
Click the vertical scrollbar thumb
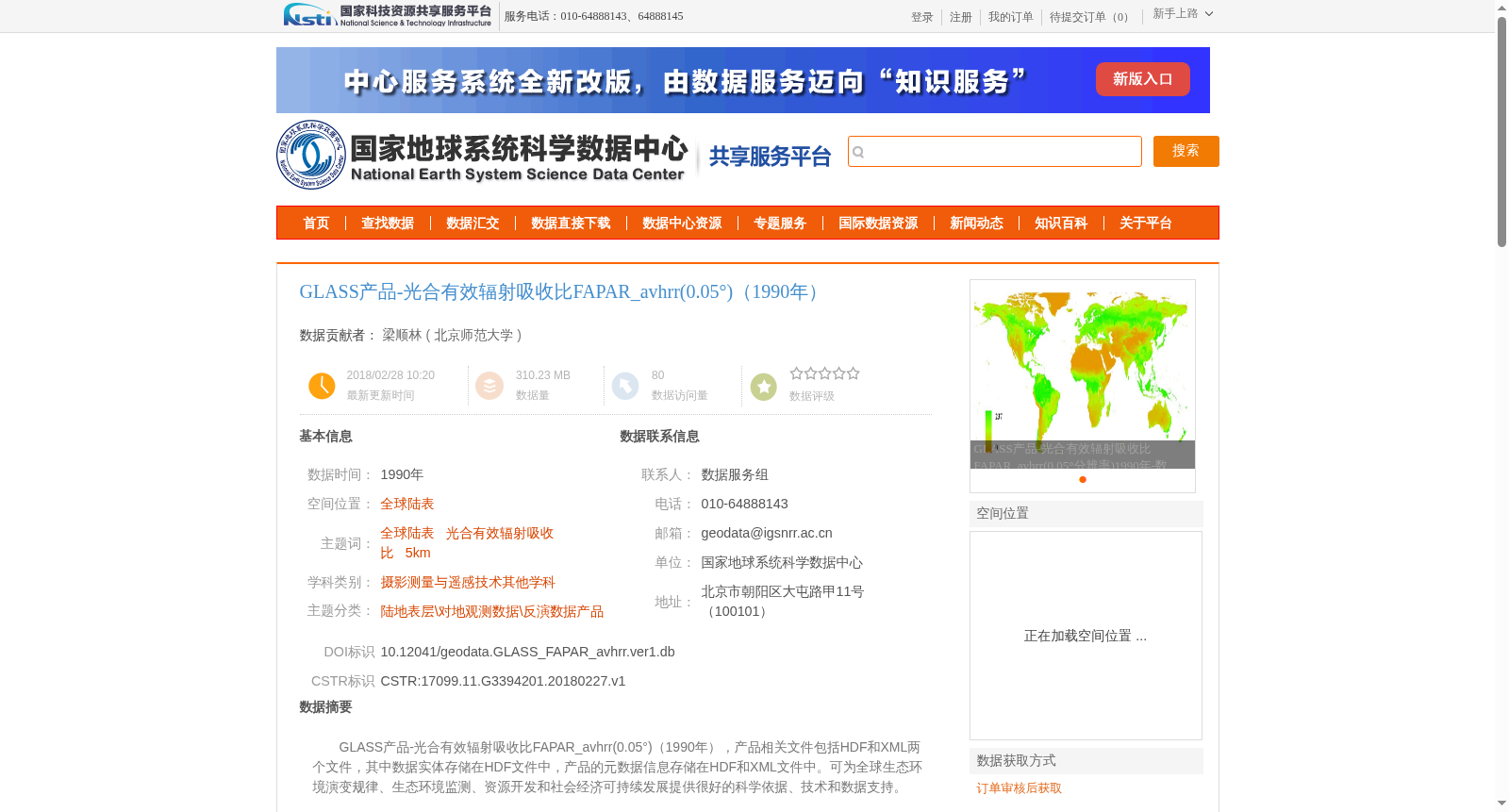[x=1501, y=132]
